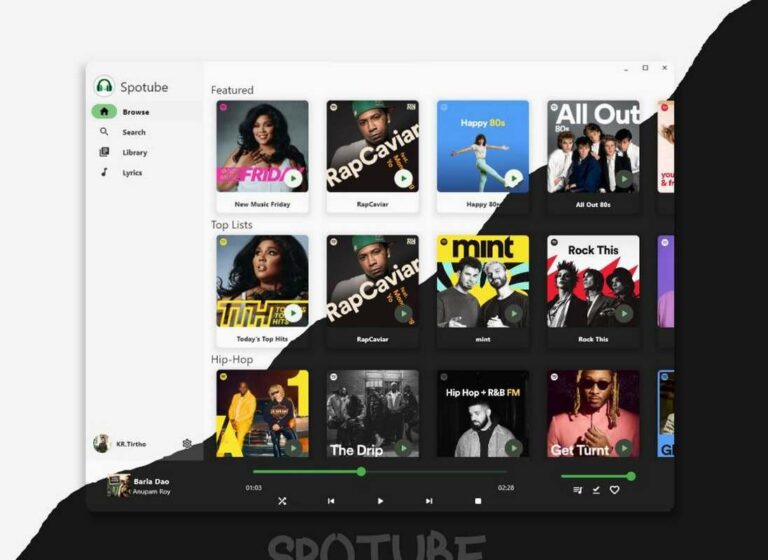Close the Spotube window
Screen dimensions: 768x560
point(664,68)
